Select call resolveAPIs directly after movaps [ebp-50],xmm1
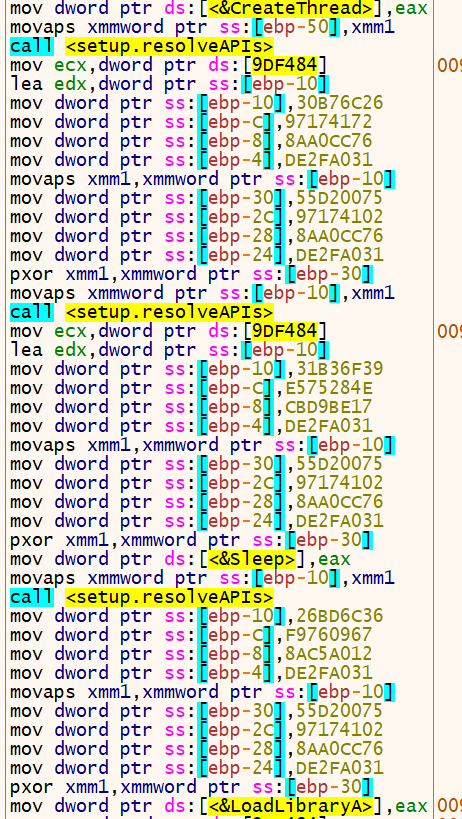This screenshot has width=462, height=819. click(x=141, y=46)
